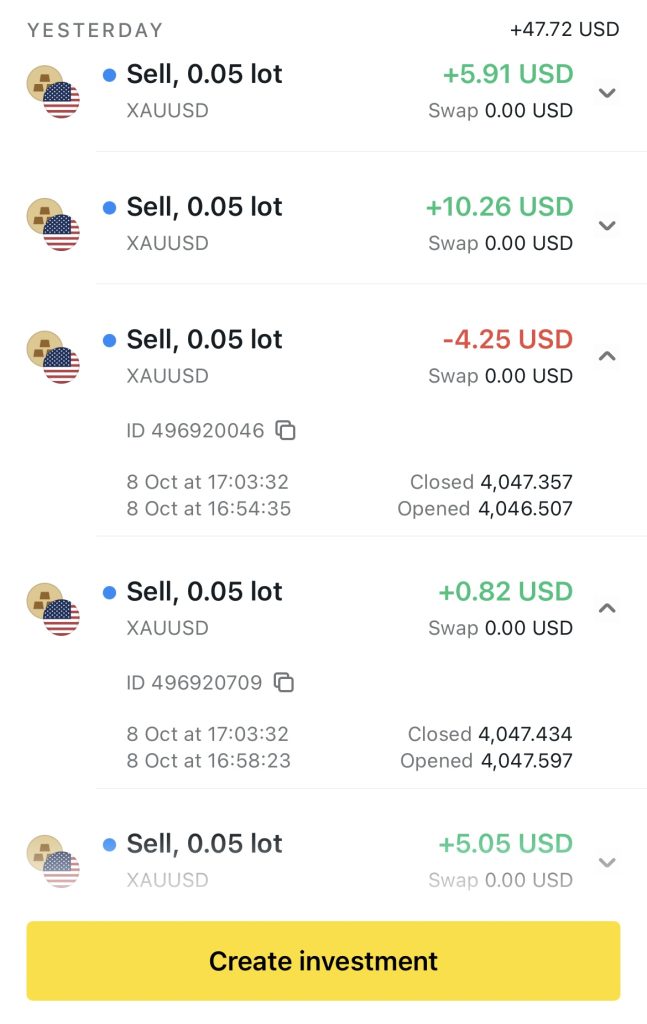
Task: Tap the Sell trade showing -4.25 USD loss
Action: (x=204, y=340)
